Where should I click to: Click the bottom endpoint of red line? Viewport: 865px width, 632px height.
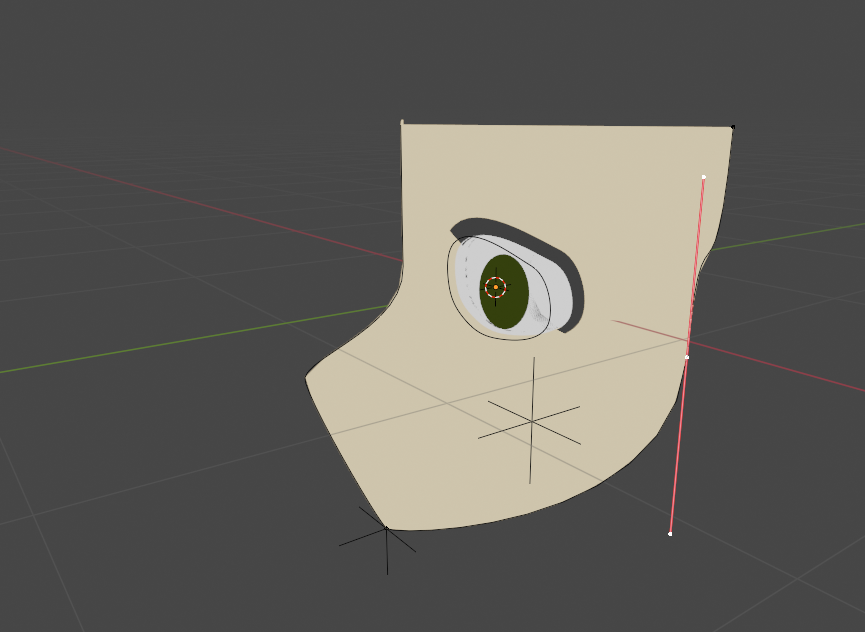670,534
